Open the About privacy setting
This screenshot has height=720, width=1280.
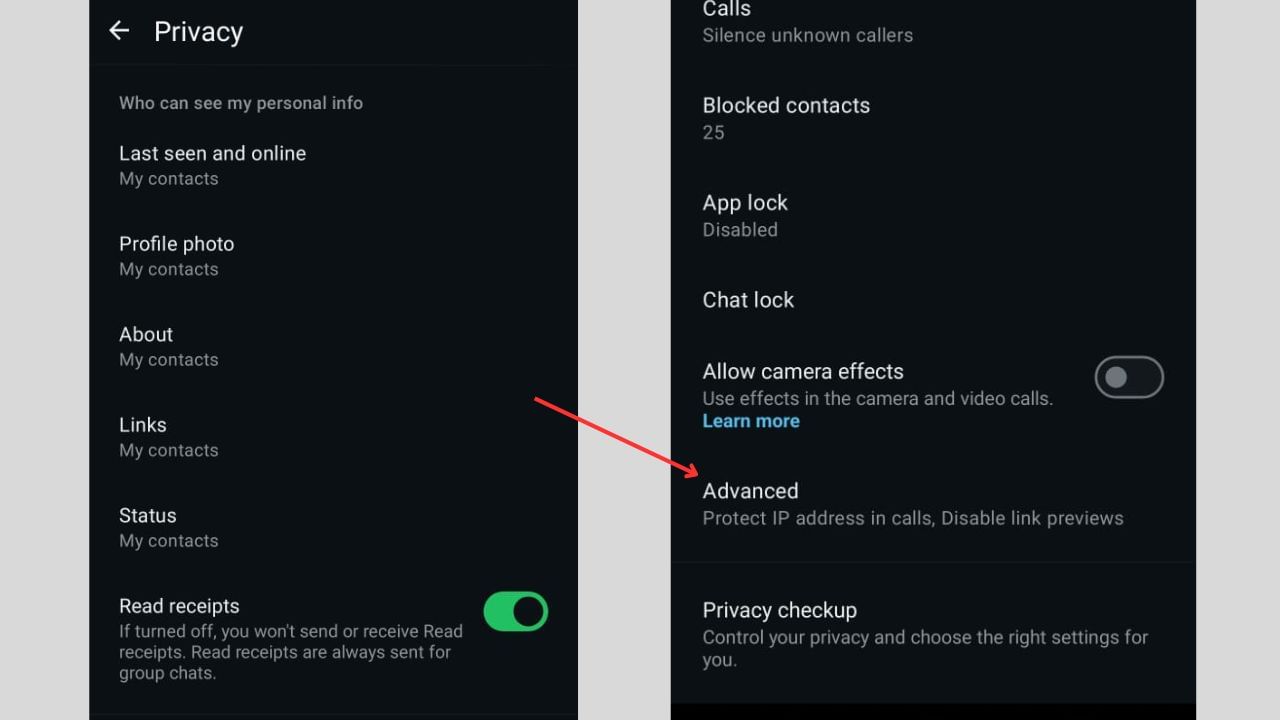[x=146, y=346]
